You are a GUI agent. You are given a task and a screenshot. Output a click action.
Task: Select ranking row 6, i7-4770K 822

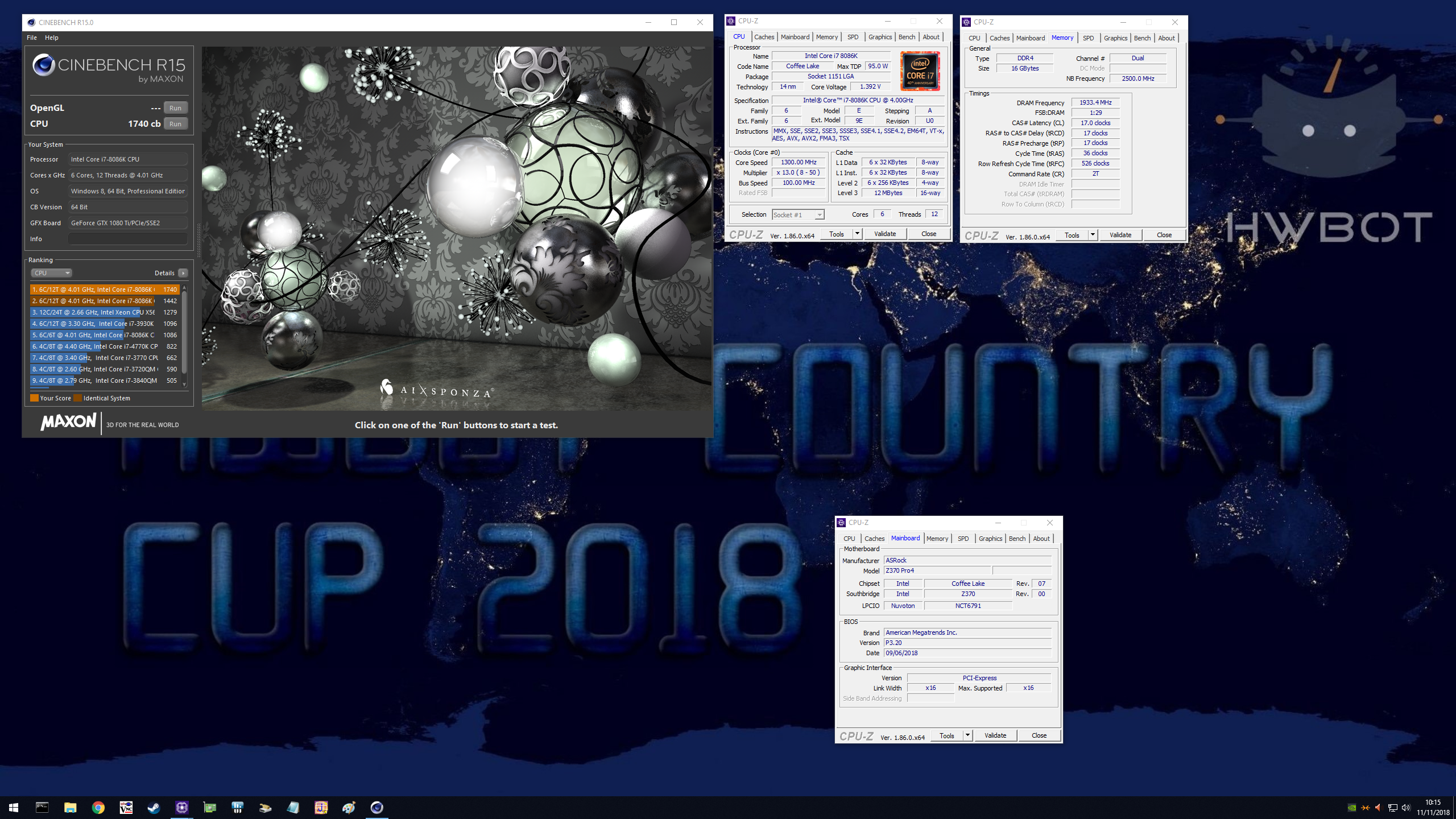click(105, 346)
